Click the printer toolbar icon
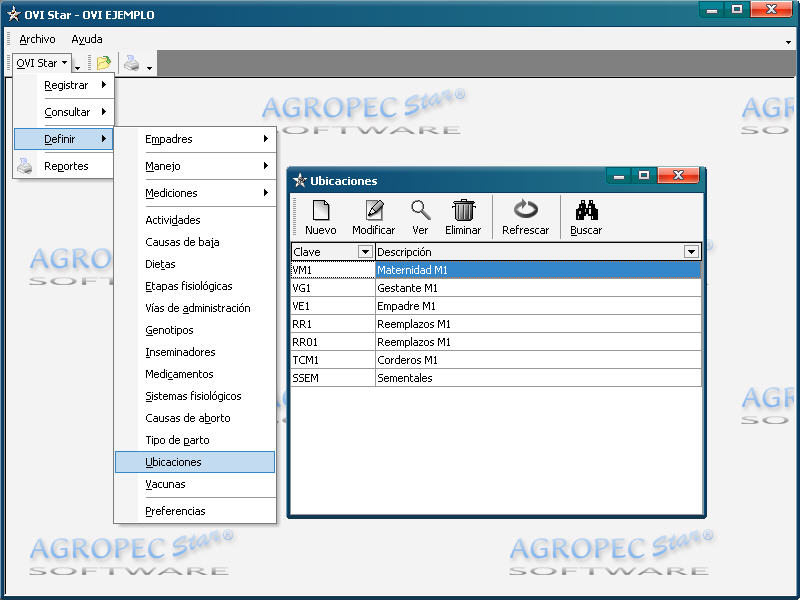800x600 pixels. click(x=132, y=63)
